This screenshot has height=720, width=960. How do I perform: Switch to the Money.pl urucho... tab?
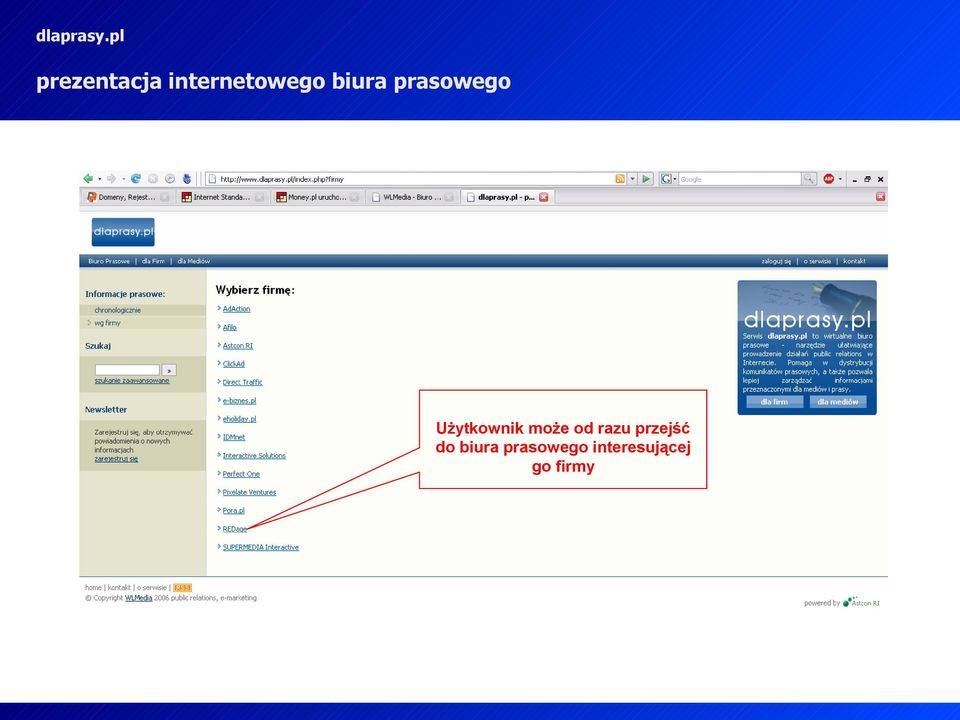(x=317, y=197)
